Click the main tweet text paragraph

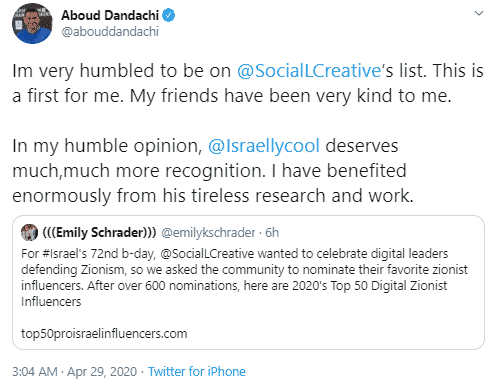(248, 133)
